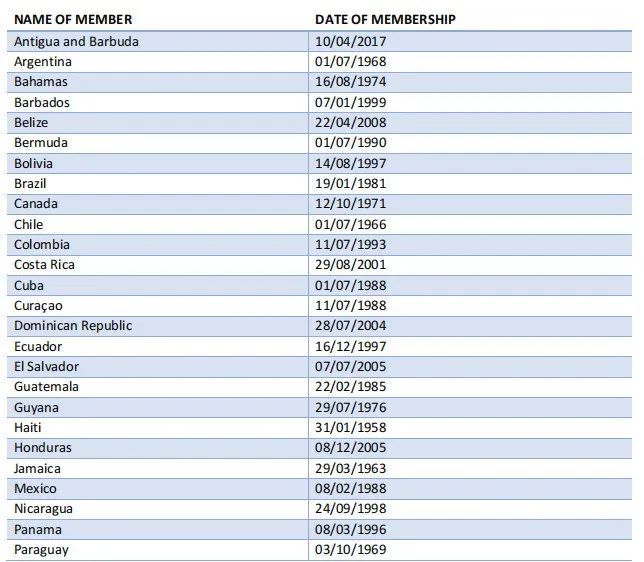The image size is (644, 562).
Task: Click the Curaçao member cell
Action: pos(39,306)
